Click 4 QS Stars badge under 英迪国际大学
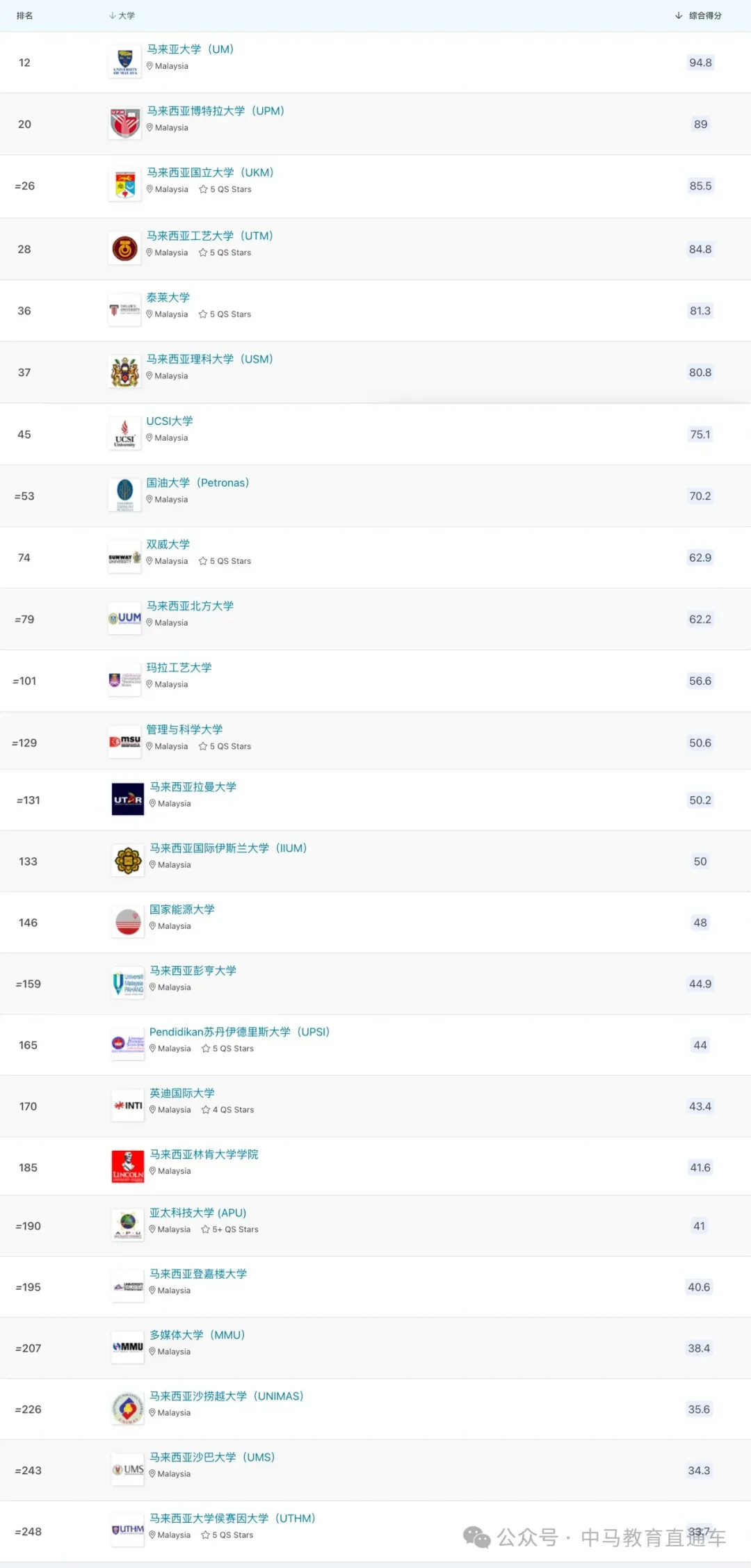The width and height of the screenshot is (751, 1568). click(228, 1110)
